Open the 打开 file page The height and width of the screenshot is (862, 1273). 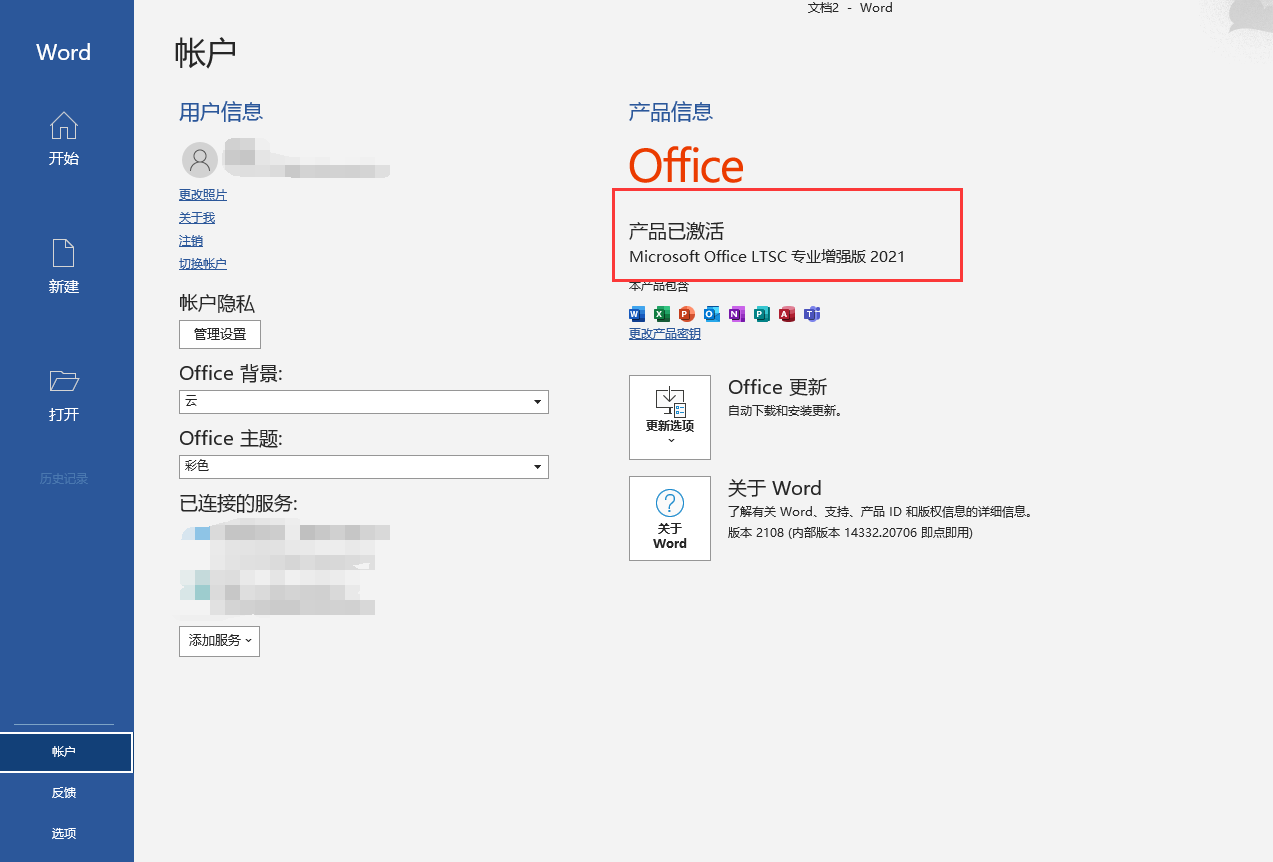click(x=64, y=395)
